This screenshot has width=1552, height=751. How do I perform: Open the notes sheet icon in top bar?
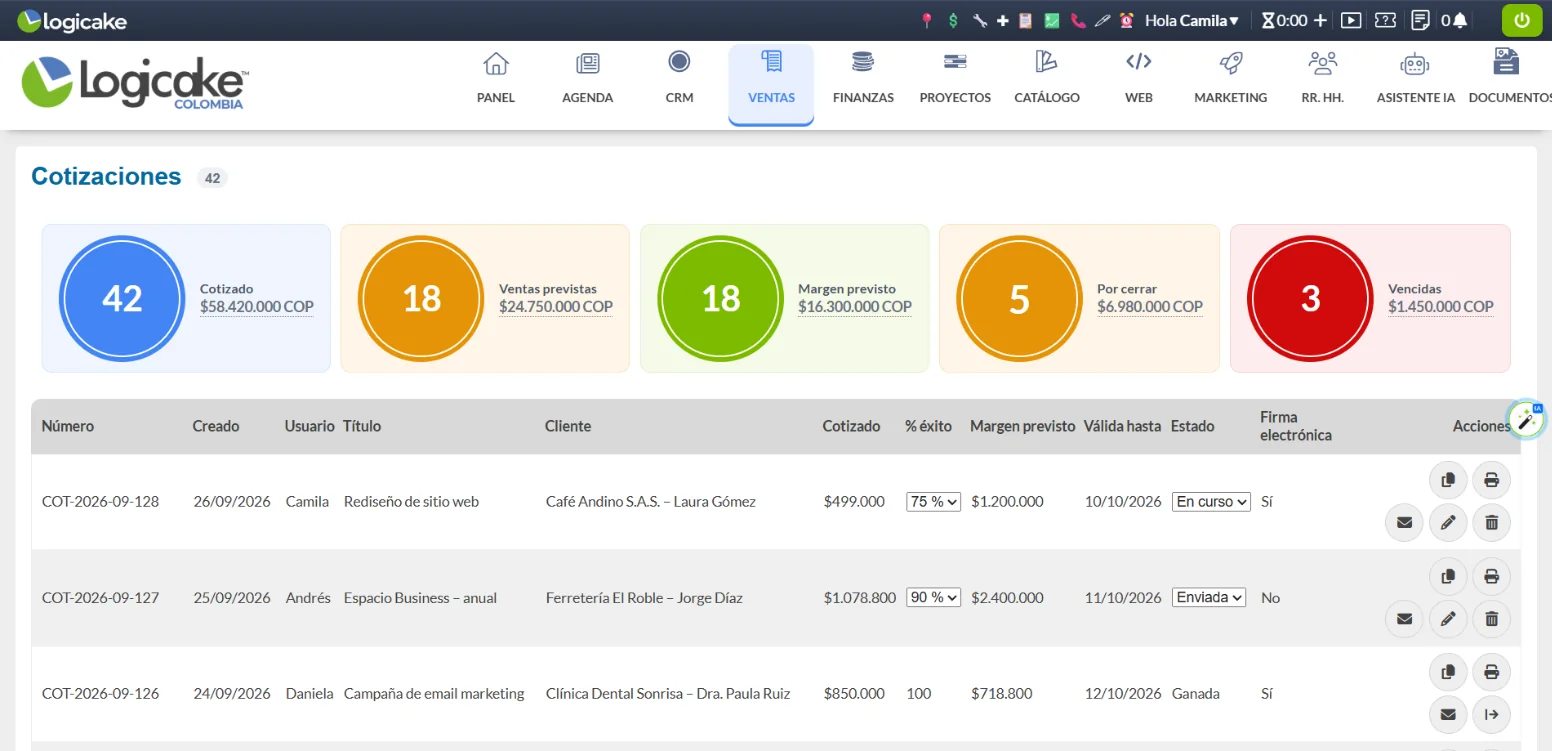tap(1420, 20)
